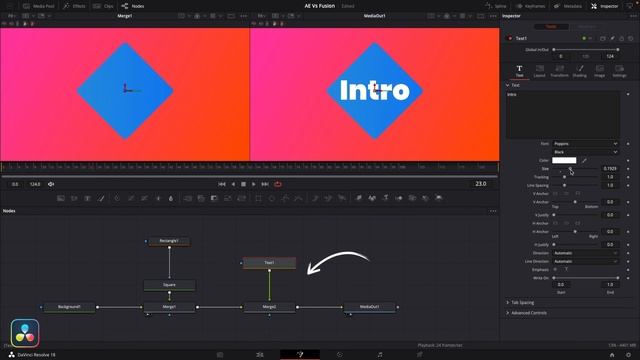Collapse the Text section in Inspector
Image resolution: width=640 pixels, height=360 pixels.
[x=508, y=85]
